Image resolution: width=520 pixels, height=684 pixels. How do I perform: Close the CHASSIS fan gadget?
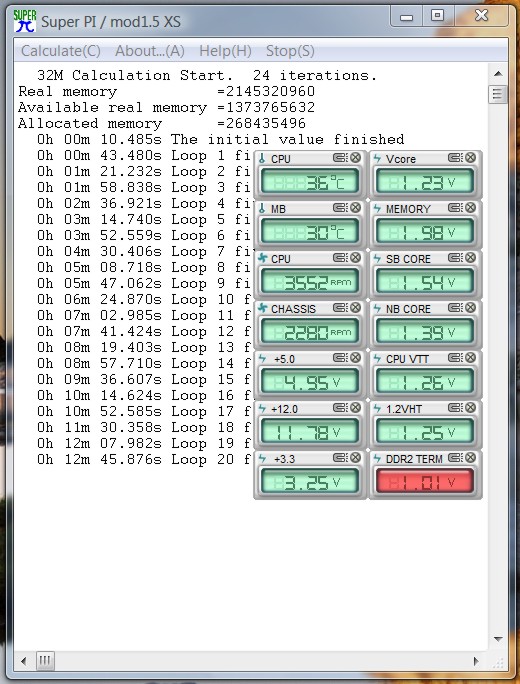point(356,308)
